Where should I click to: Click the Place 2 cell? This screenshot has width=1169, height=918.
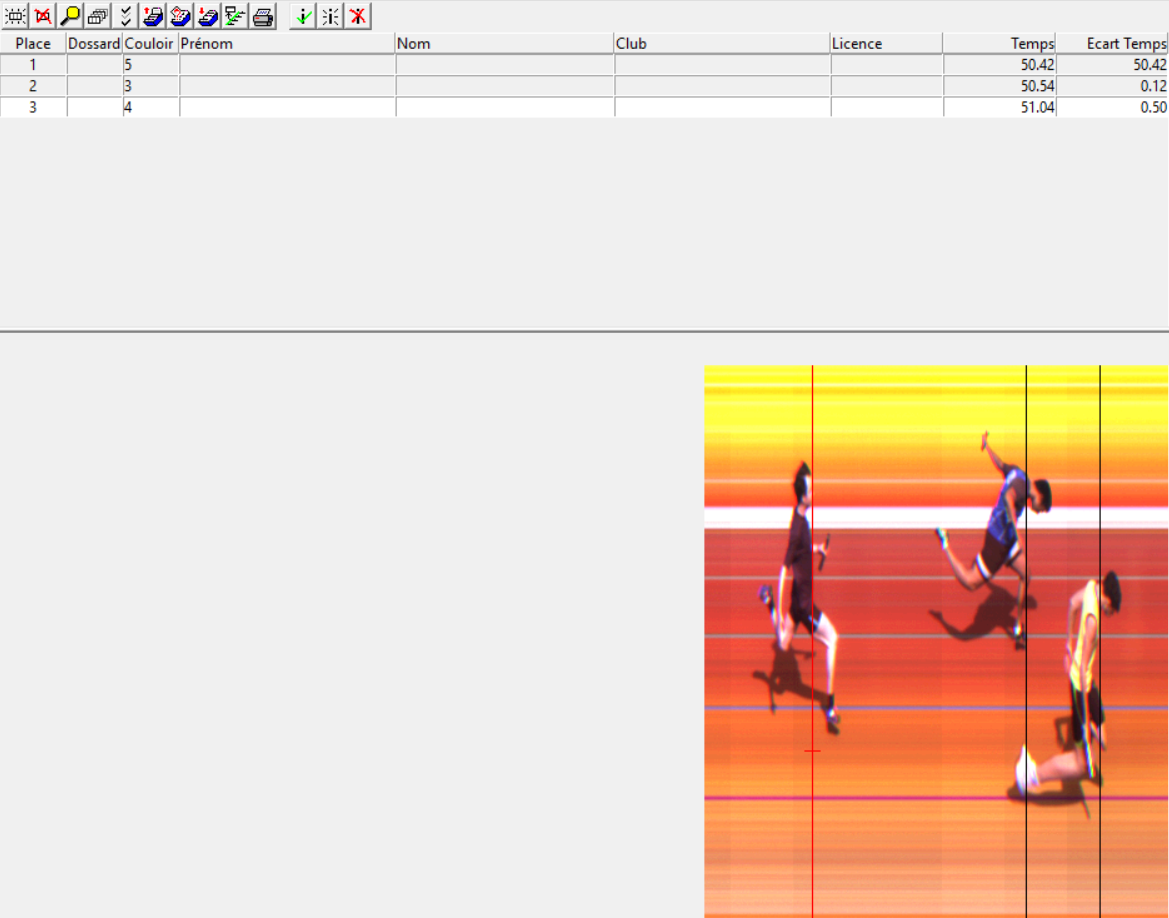[33, 86]
